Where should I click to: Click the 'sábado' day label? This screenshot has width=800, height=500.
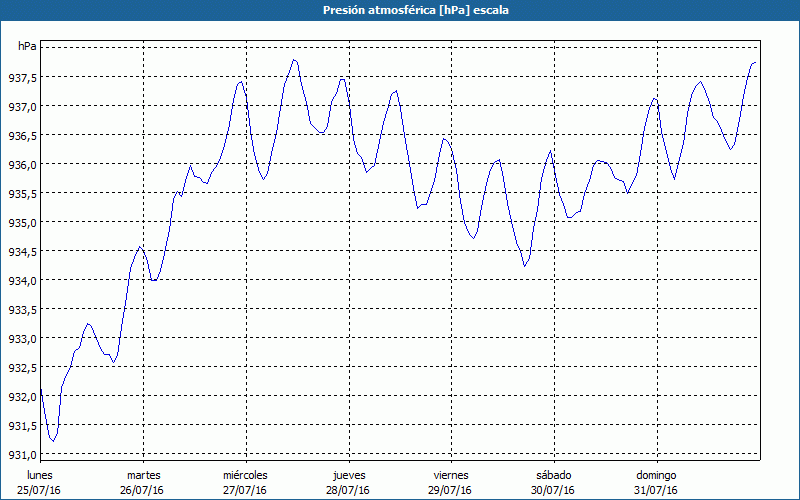click(x=553, y=475)
